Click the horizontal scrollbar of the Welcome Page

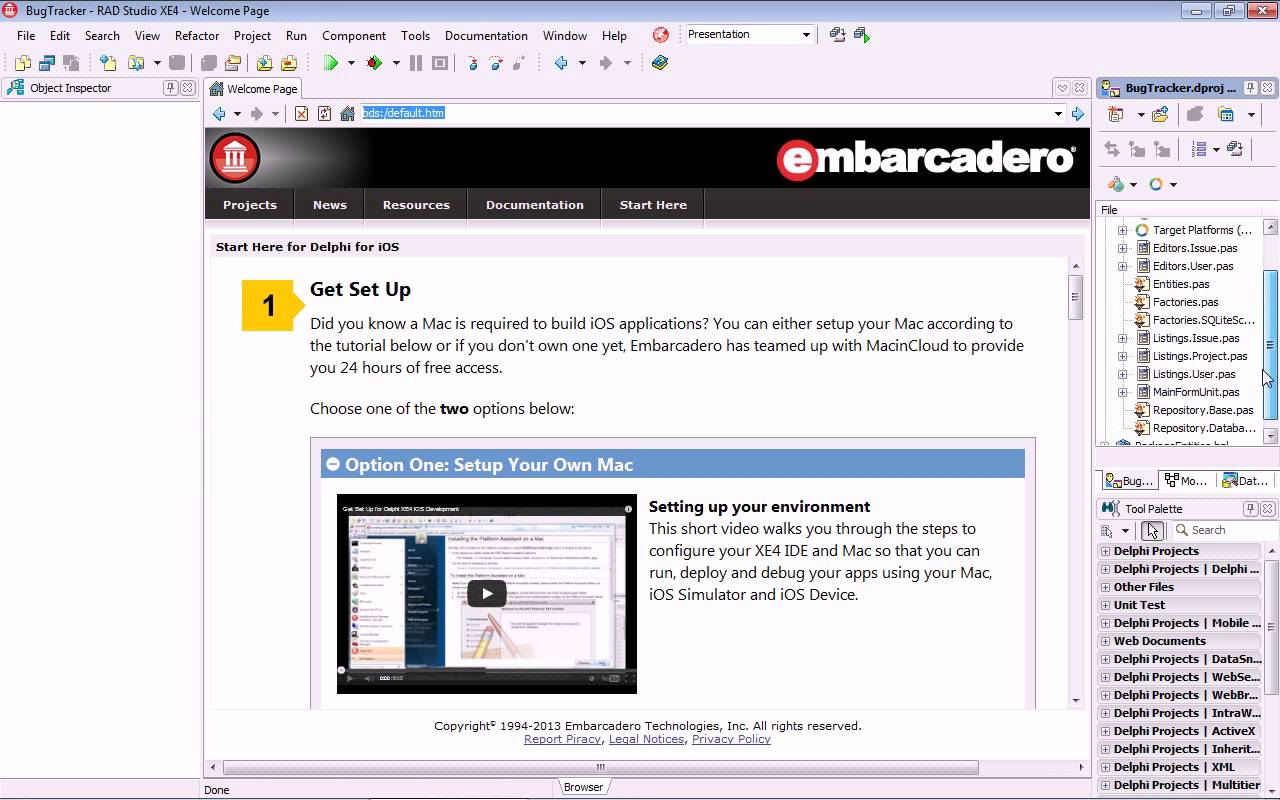click(600, 768)
